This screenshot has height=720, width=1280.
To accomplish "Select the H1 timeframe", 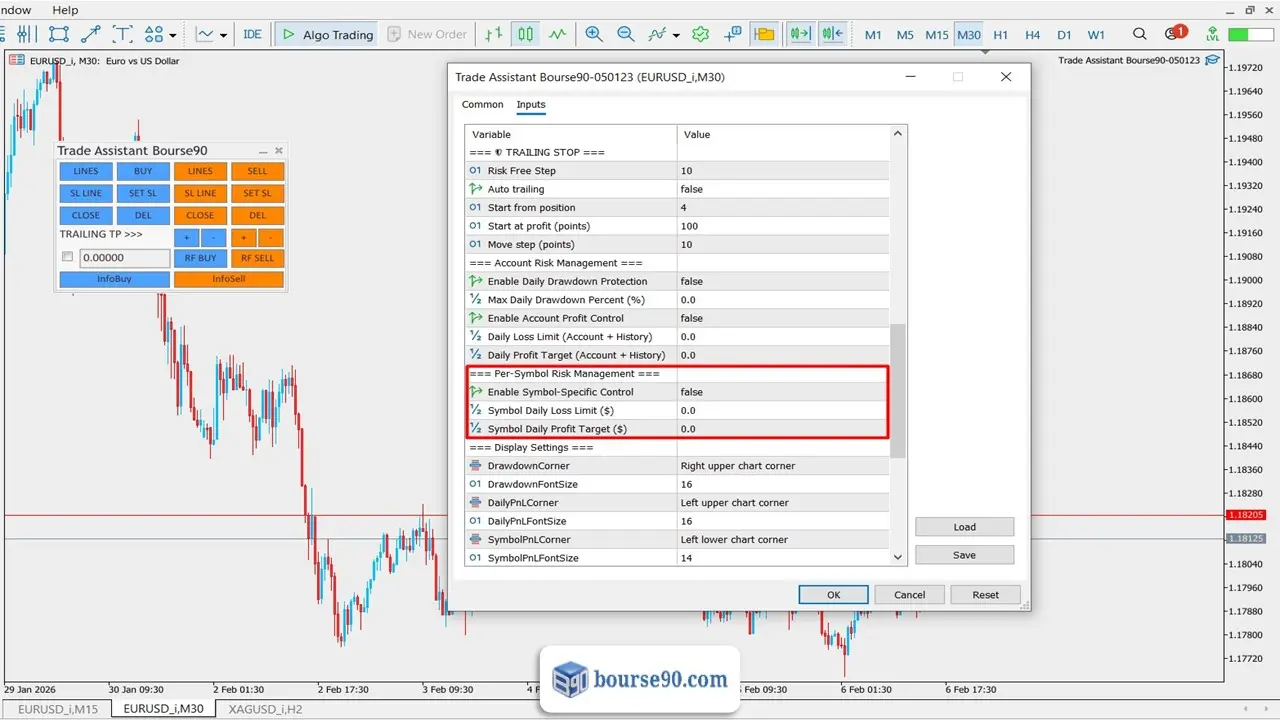I will (x=1001, y=35).
